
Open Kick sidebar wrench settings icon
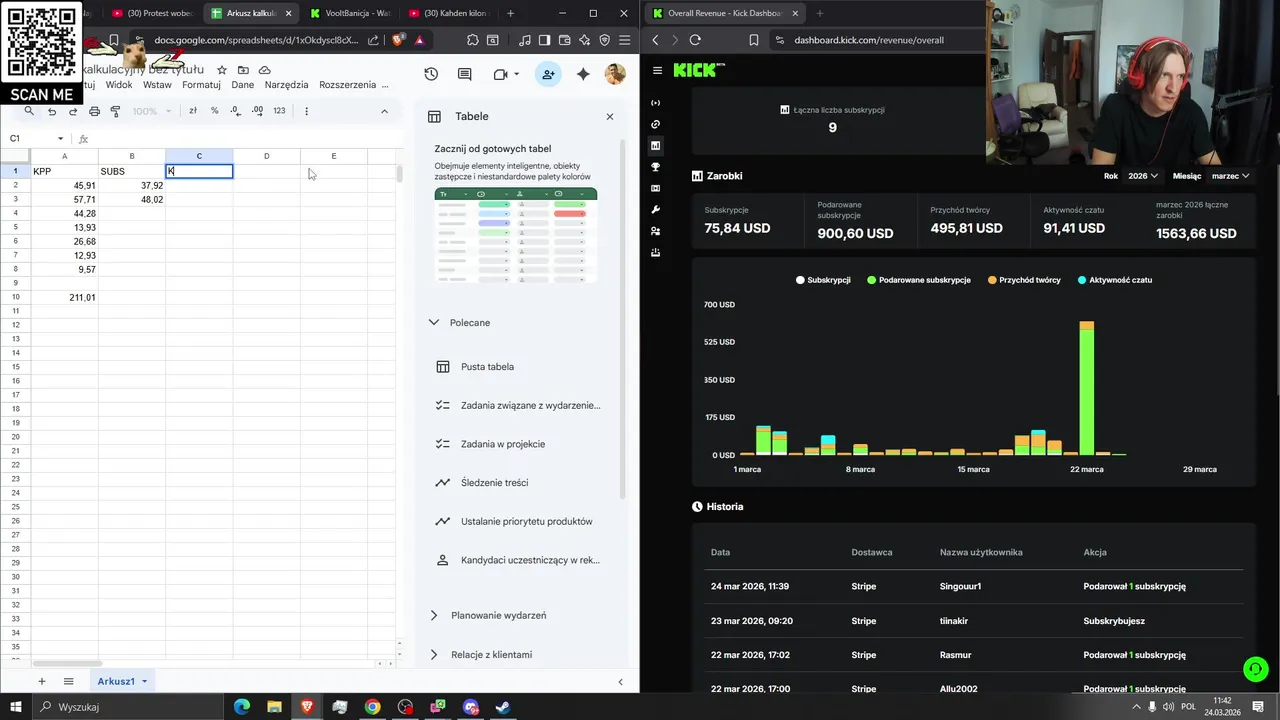click(656, 210)
